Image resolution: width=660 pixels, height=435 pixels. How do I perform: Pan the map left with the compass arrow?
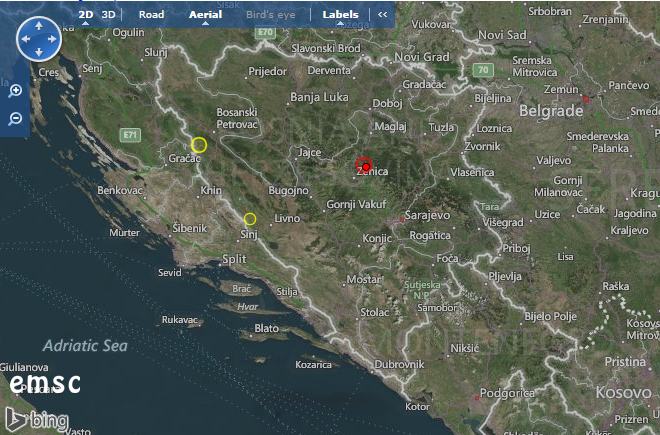click(x=25, y=38)
